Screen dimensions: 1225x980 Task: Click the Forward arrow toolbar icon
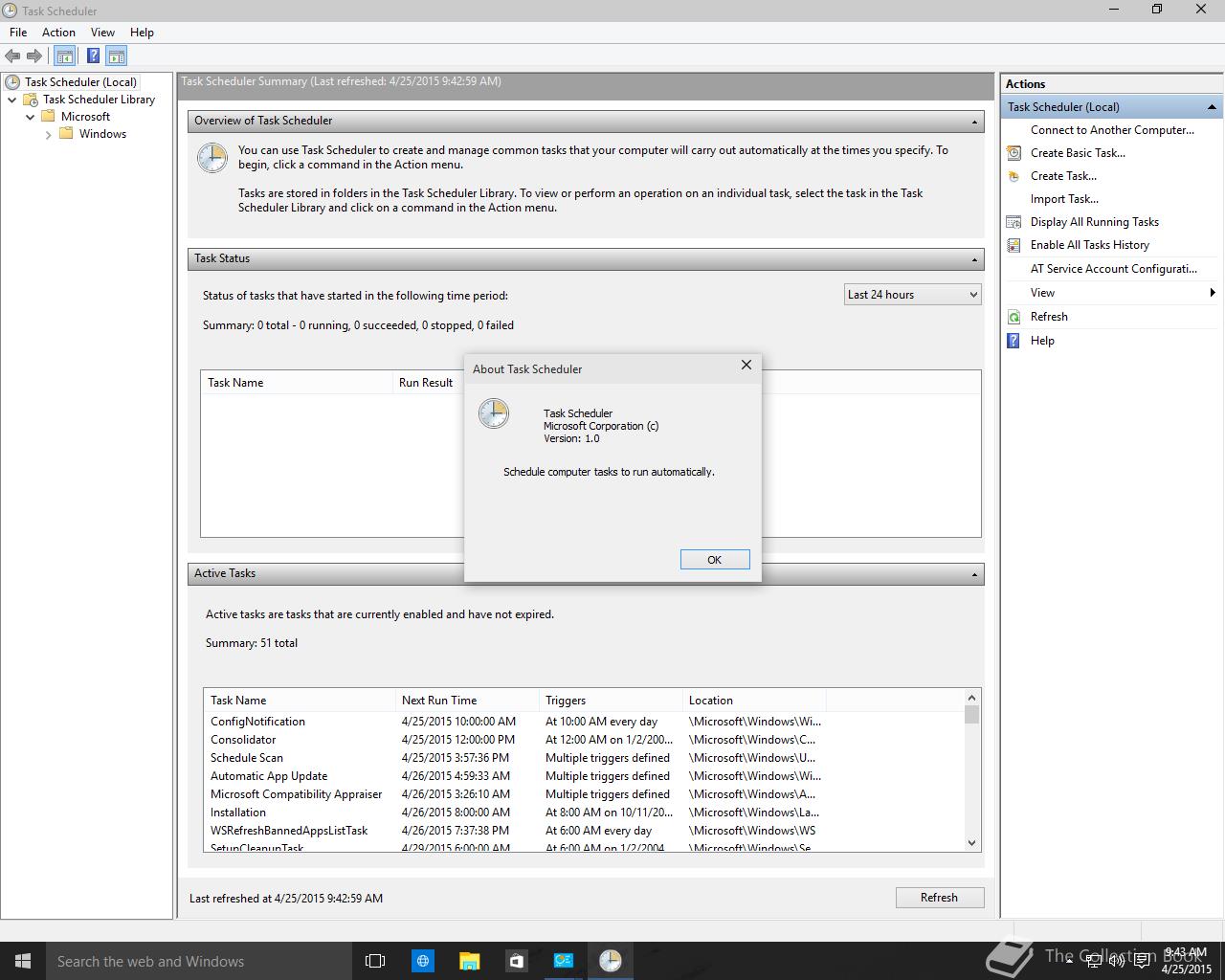click(34, 56)
